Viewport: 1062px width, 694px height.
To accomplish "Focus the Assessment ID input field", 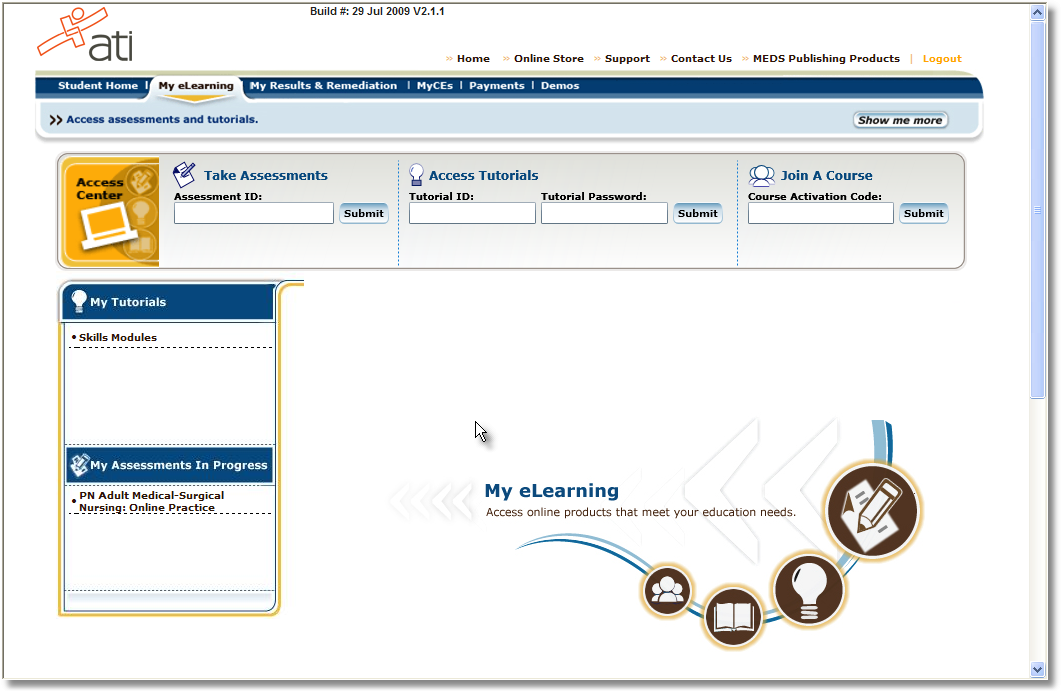I will pyautogui.click(x=253, y=213).
